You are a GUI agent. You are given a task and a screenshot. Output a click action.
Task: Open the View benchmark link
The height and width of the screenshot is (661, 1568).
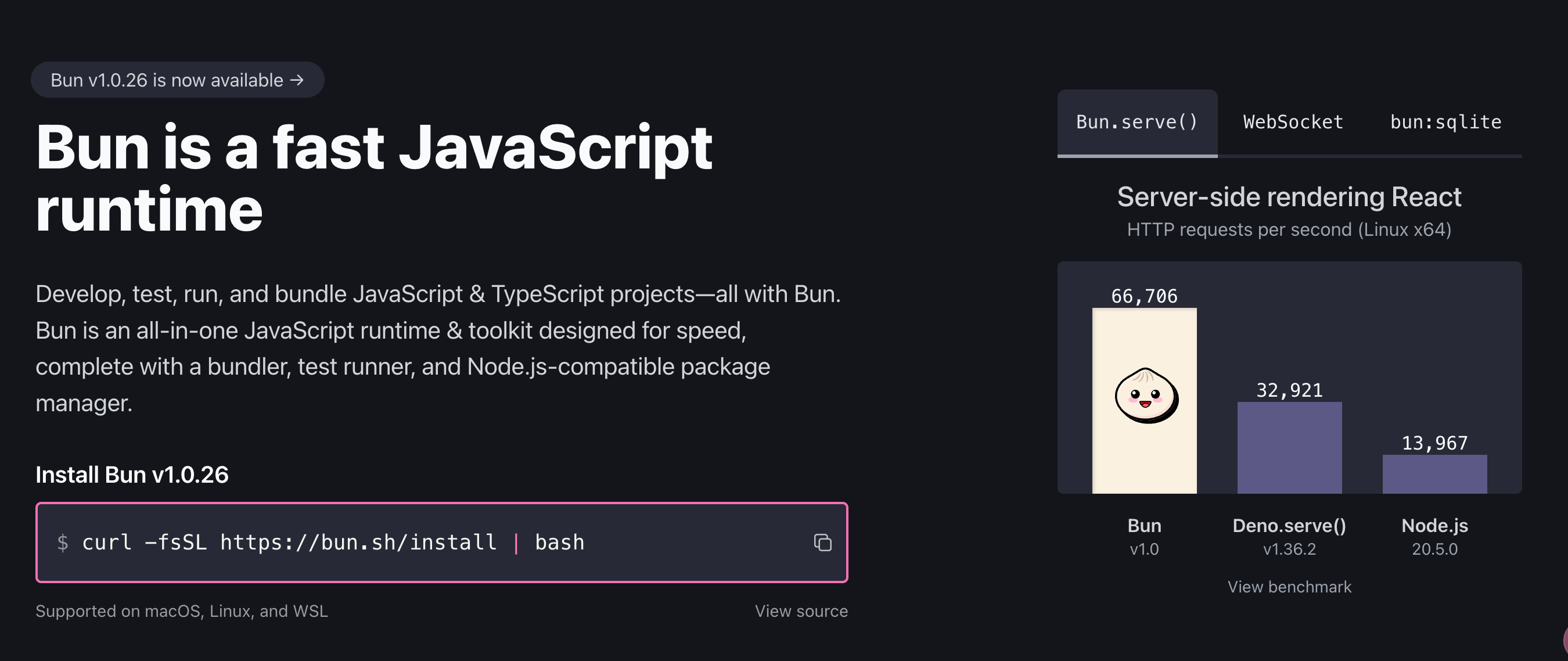click(1289, 587)
